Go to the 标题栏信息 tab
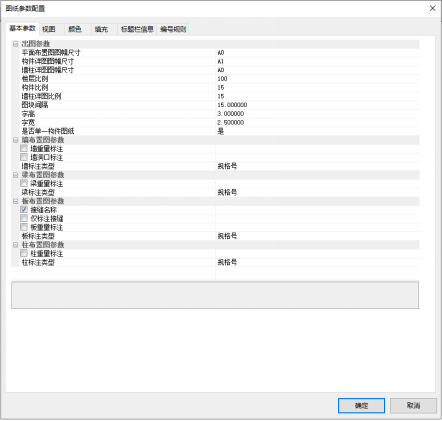Screen dimensions: 442x421 coord(137,29)
